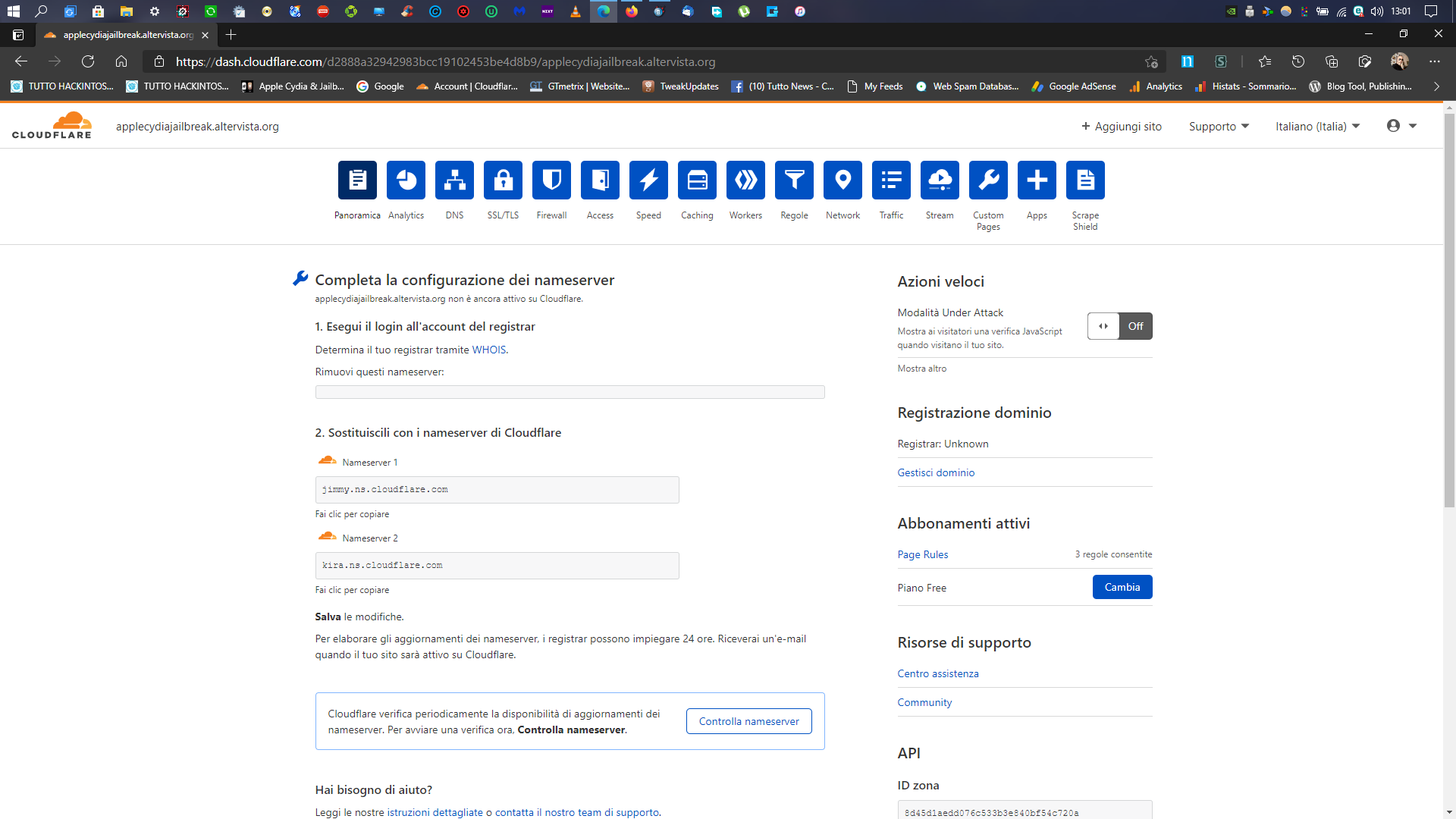Open the WHOIS link
Image resolution: width=1456 pixels, height=819 pixels.
tap(488, 350)
